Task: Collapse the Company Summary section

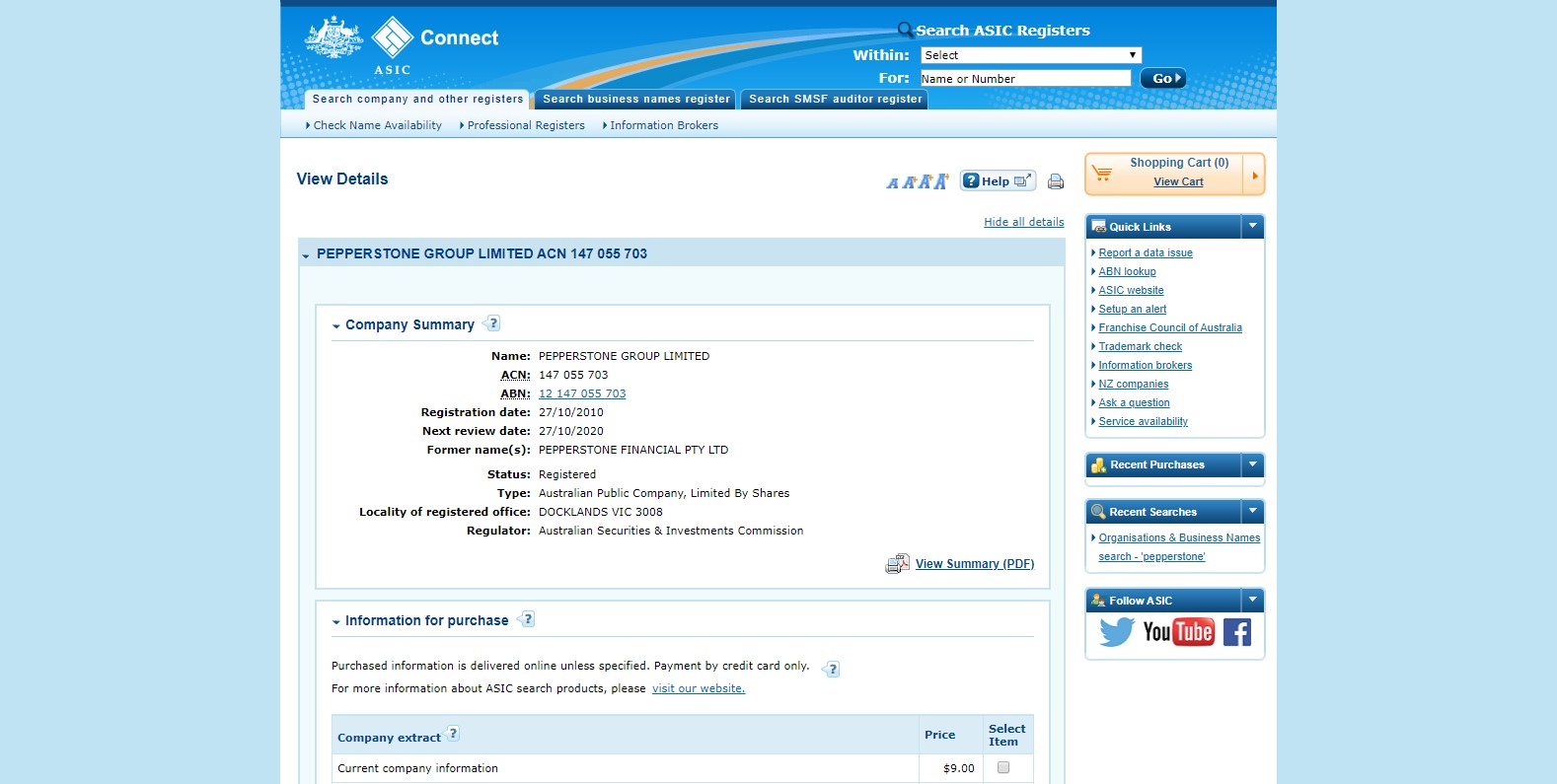Action: coord(336,325)
